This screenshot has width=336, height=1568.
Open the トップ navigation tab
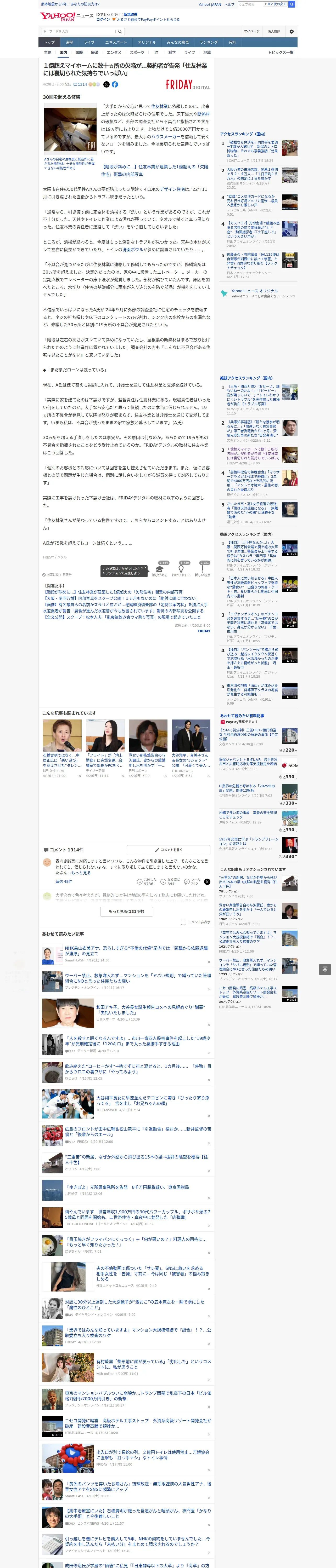click(x=49, y=42)
